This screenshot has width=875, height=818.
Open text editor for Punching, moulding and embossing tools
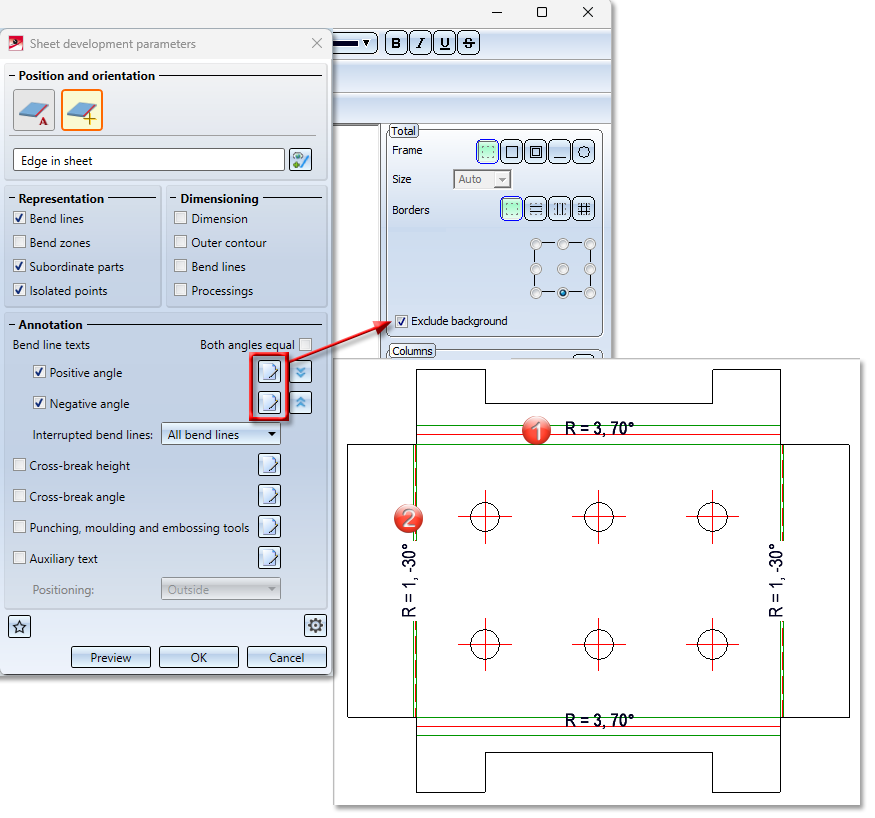(269, 527)
